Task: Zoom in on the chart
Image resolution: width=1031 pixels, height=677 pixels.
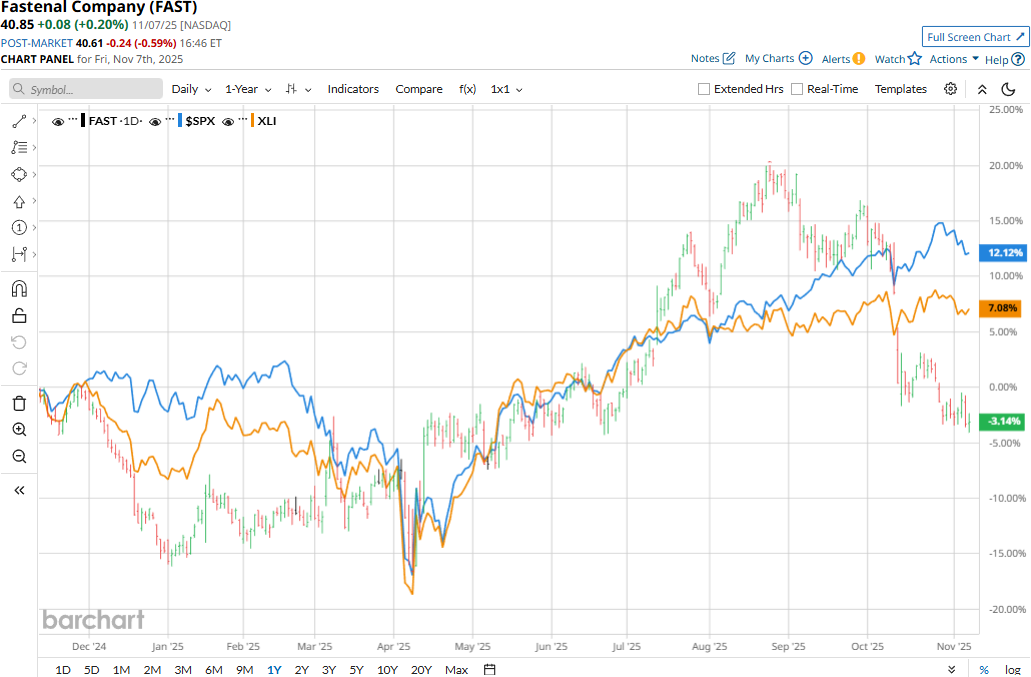Action: (19, 430)
